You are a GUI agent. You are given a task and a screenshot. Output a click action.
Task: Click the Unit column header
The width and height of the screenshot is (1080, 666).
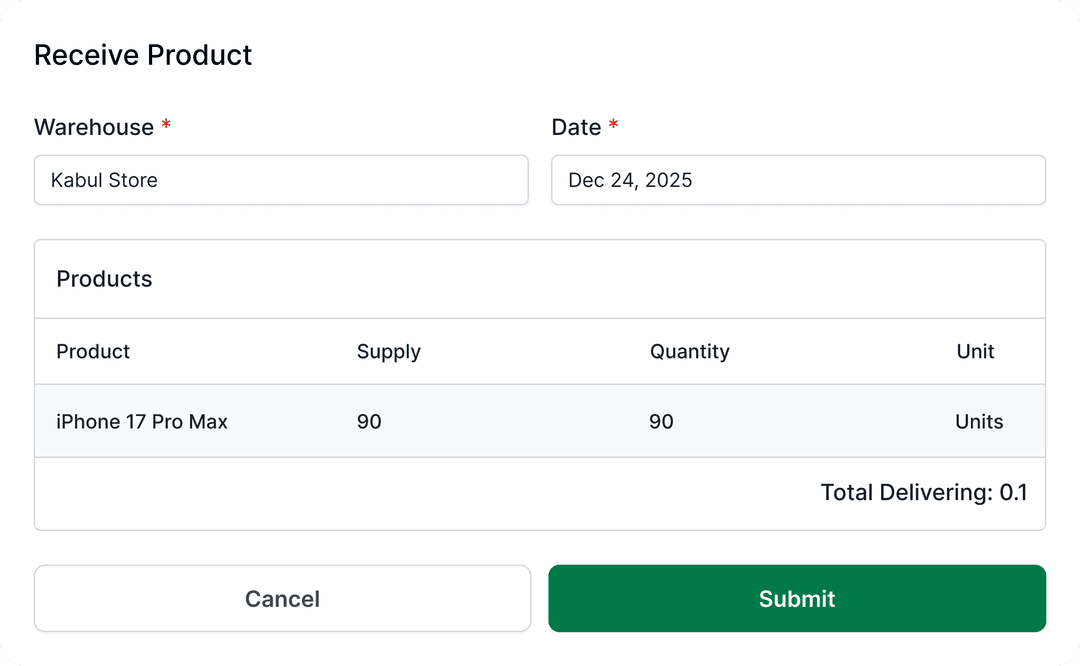click(x=975, y=352)
